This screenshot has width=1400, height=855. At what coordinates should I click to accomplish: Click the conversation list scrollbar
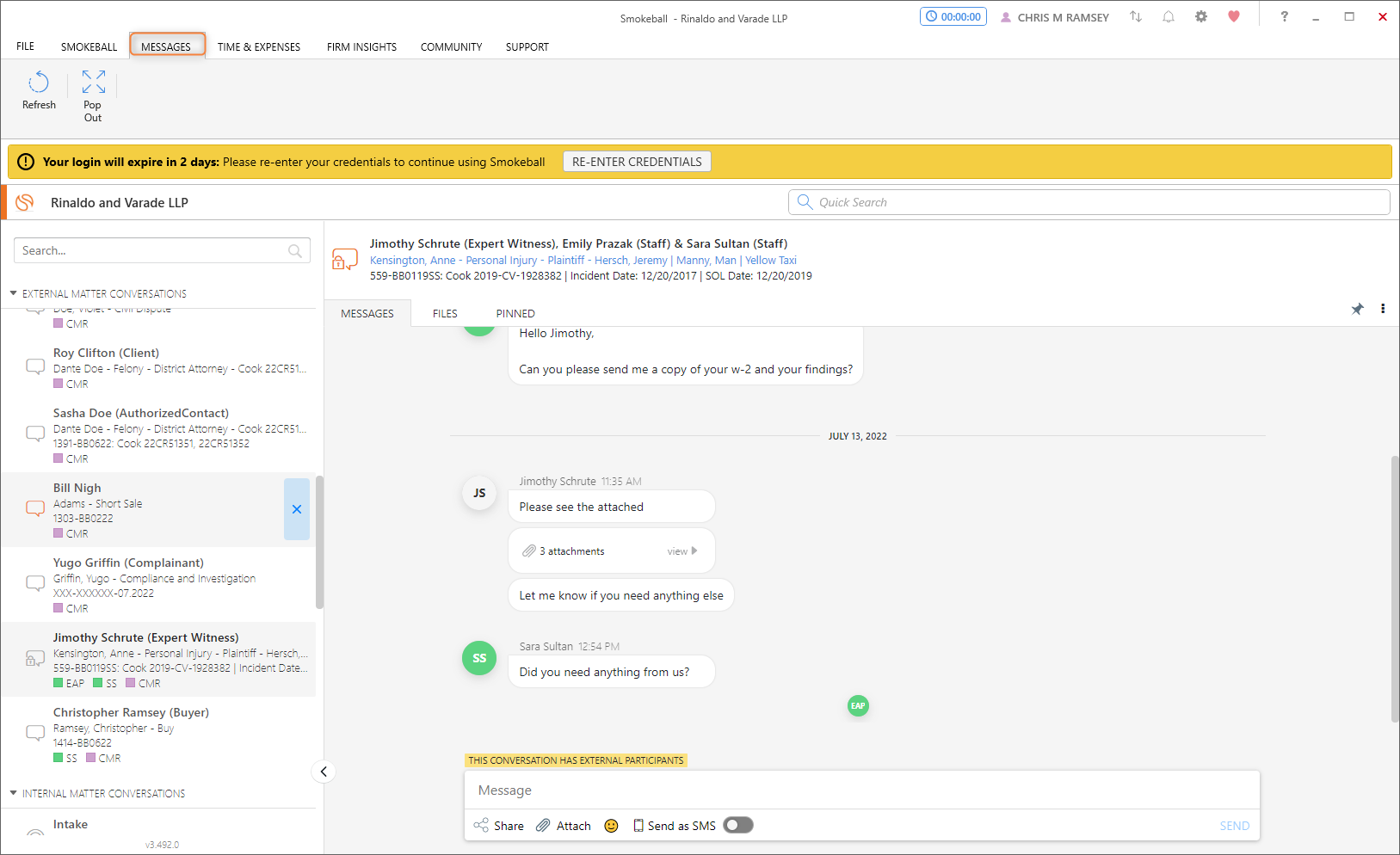(319, 542)
